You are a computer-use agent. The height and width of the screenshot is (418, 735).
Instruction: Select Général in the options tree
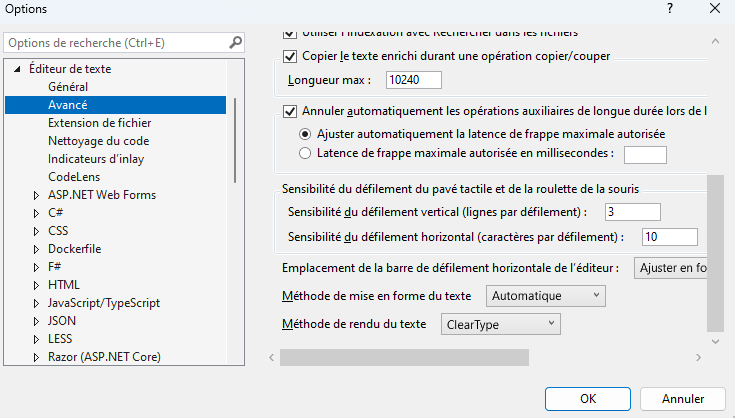click(x=68, y=87)
